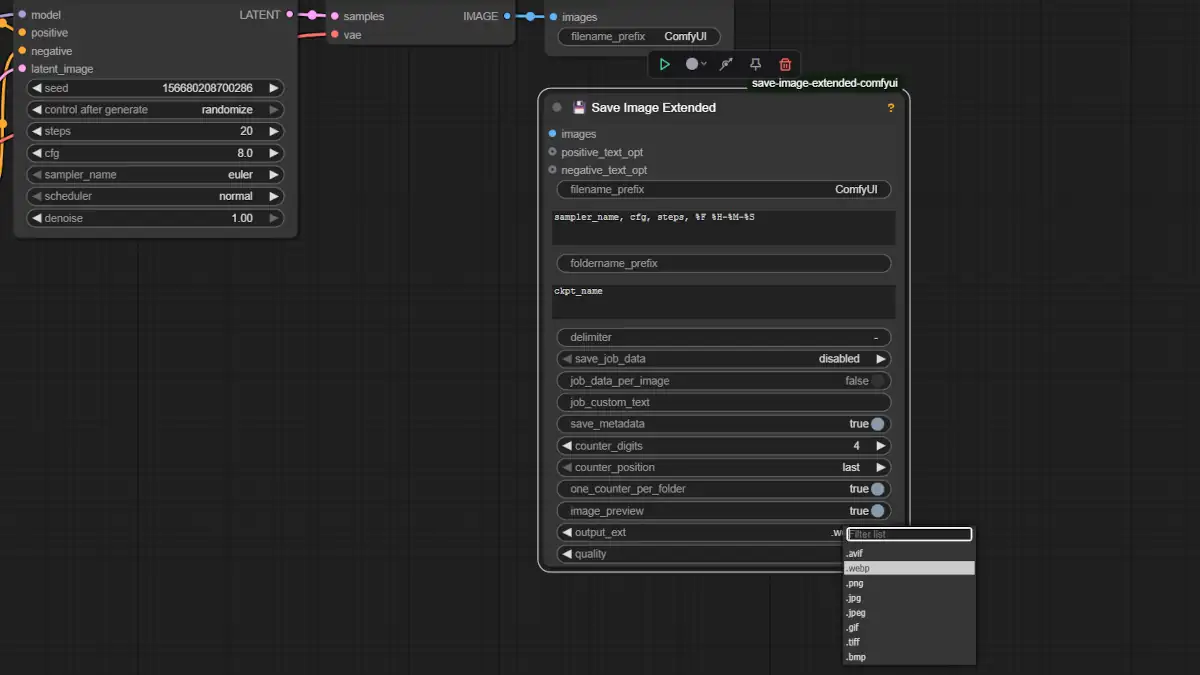This screenshot has width=1200, height=675.
Task: Edit the foldername_prefix field
Action: click(723, 264)
